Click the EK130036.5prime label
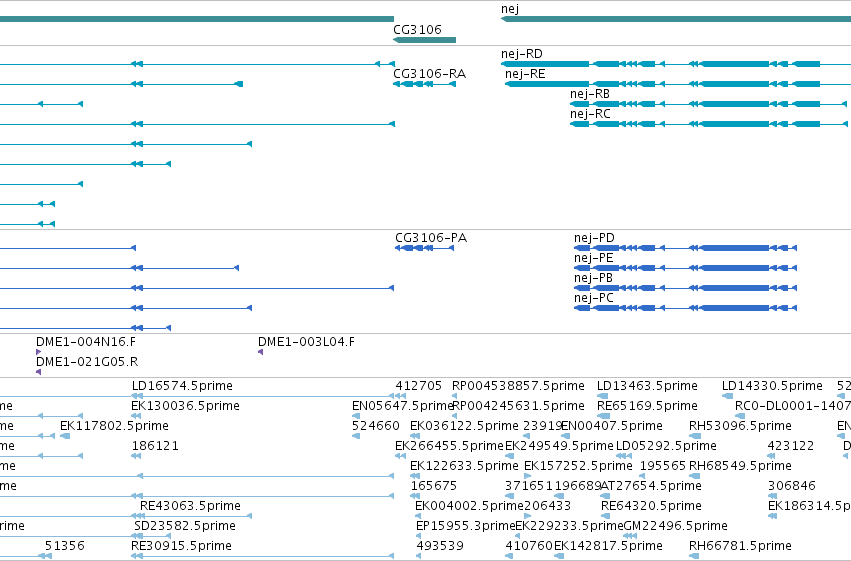This screenshot has width=851, height=561. [185, 406]
